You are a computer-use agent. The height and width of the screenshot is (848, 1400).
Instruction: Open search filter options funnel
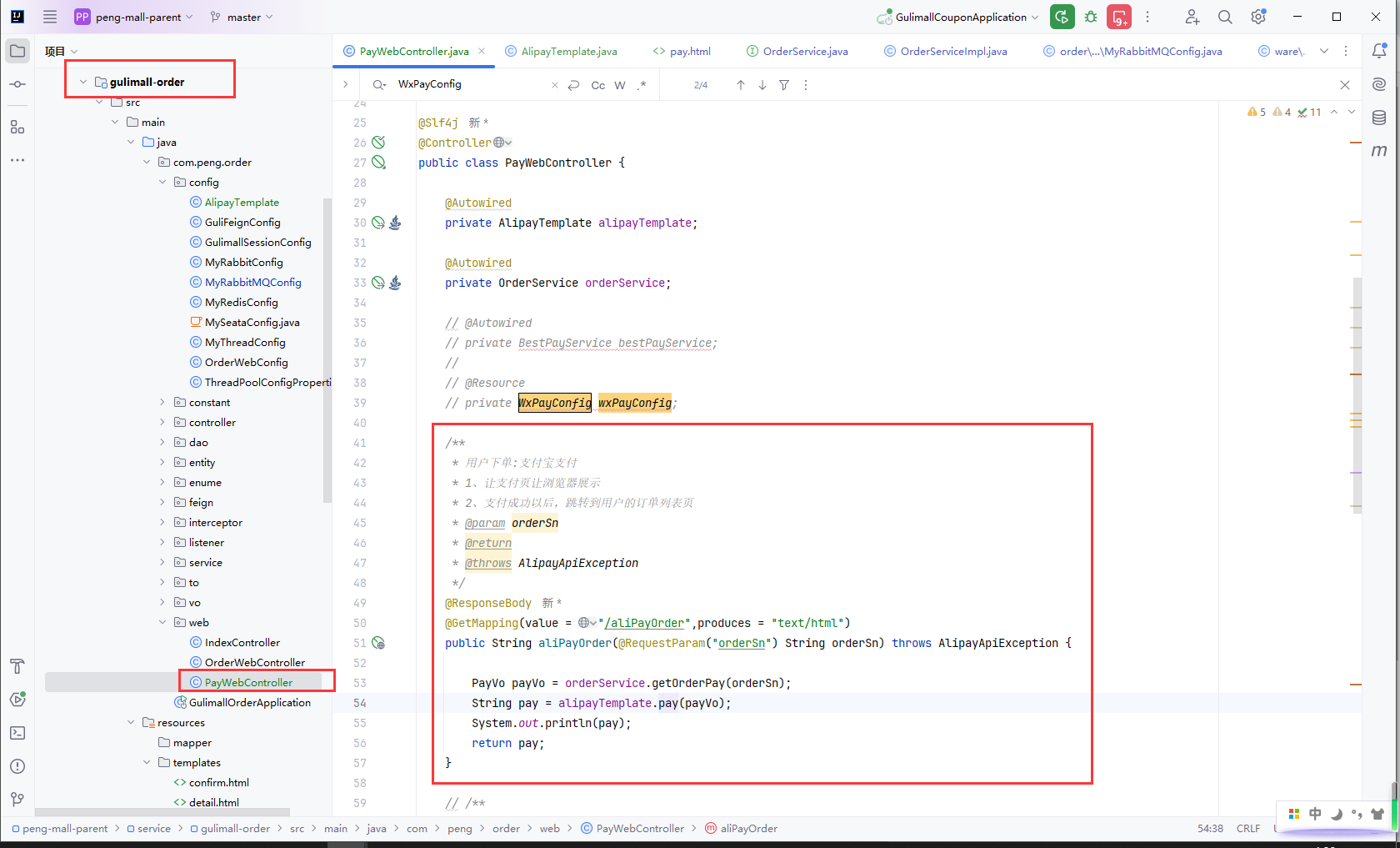point(784,85)
